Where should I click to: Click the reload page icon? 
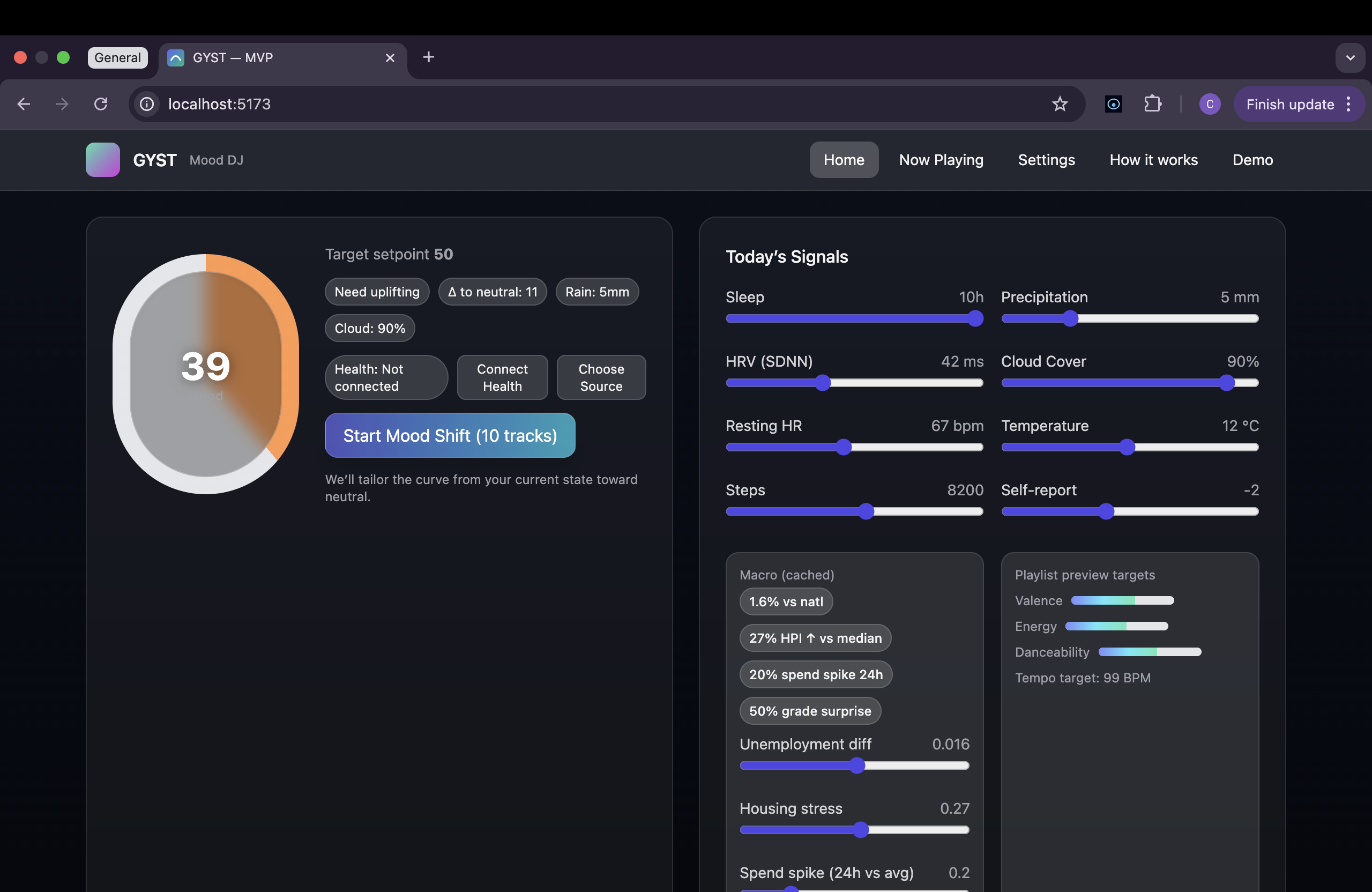click(x=101, y=104)
